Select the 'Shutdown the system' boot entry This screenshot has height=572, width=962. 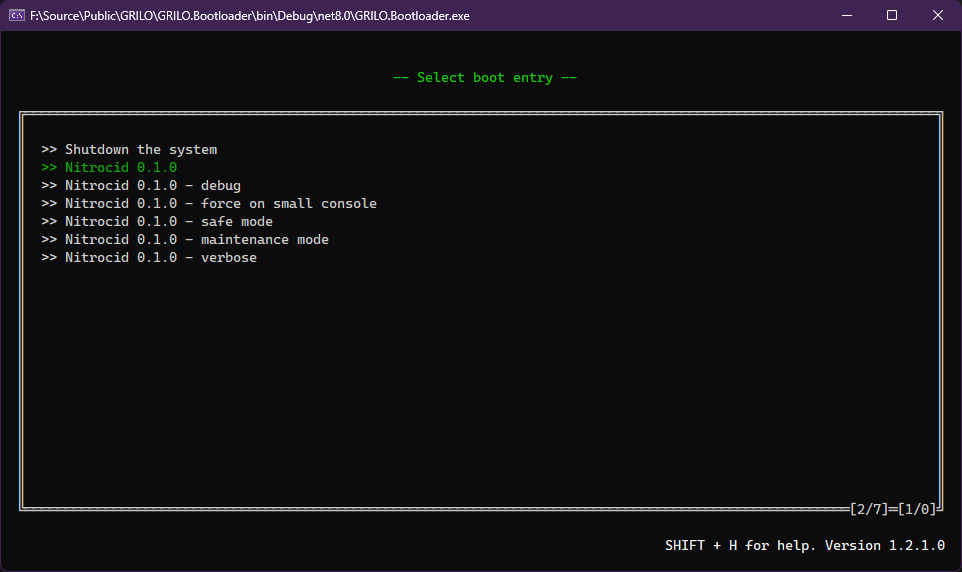141,150
